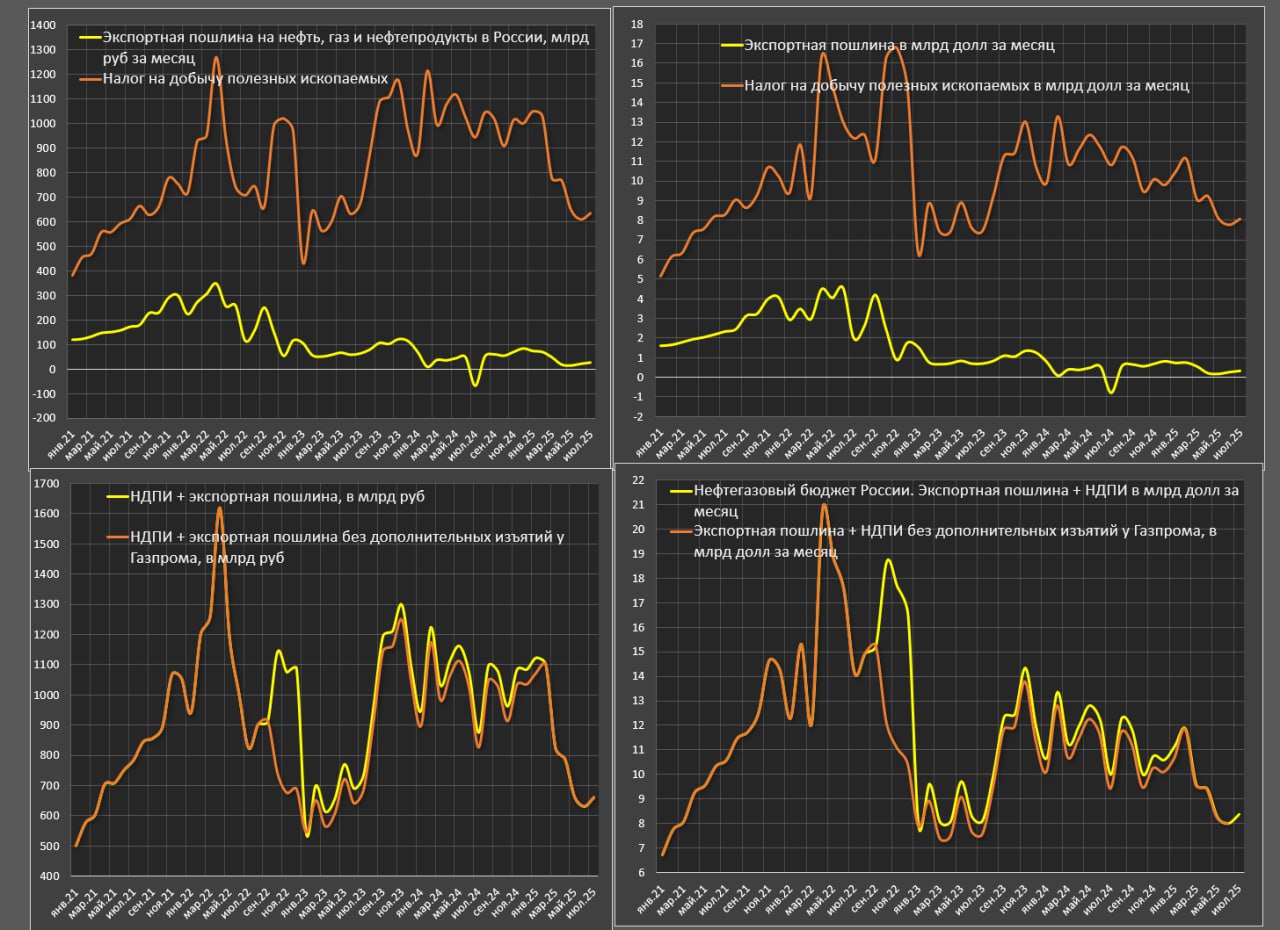1280x930 pixels.
Task: Click legend entry about no extra Gazprom withdrawals, rubles
Action: click(x=347, y=548)
